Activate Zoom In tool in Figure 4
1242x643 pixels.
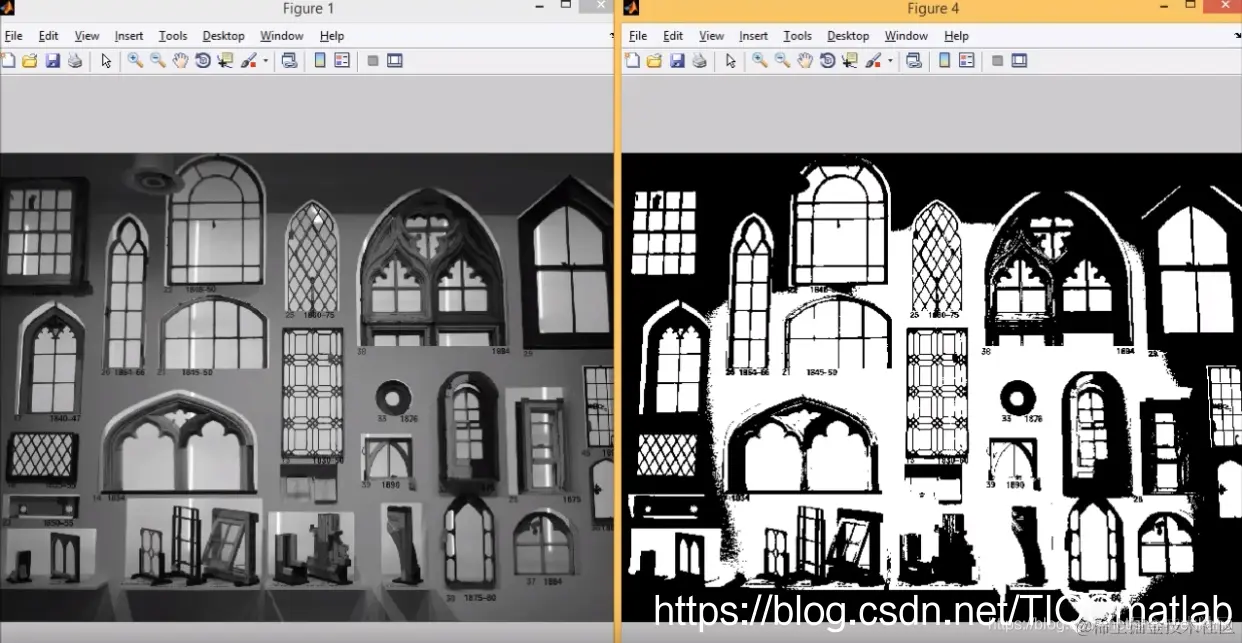click(760, 61)
